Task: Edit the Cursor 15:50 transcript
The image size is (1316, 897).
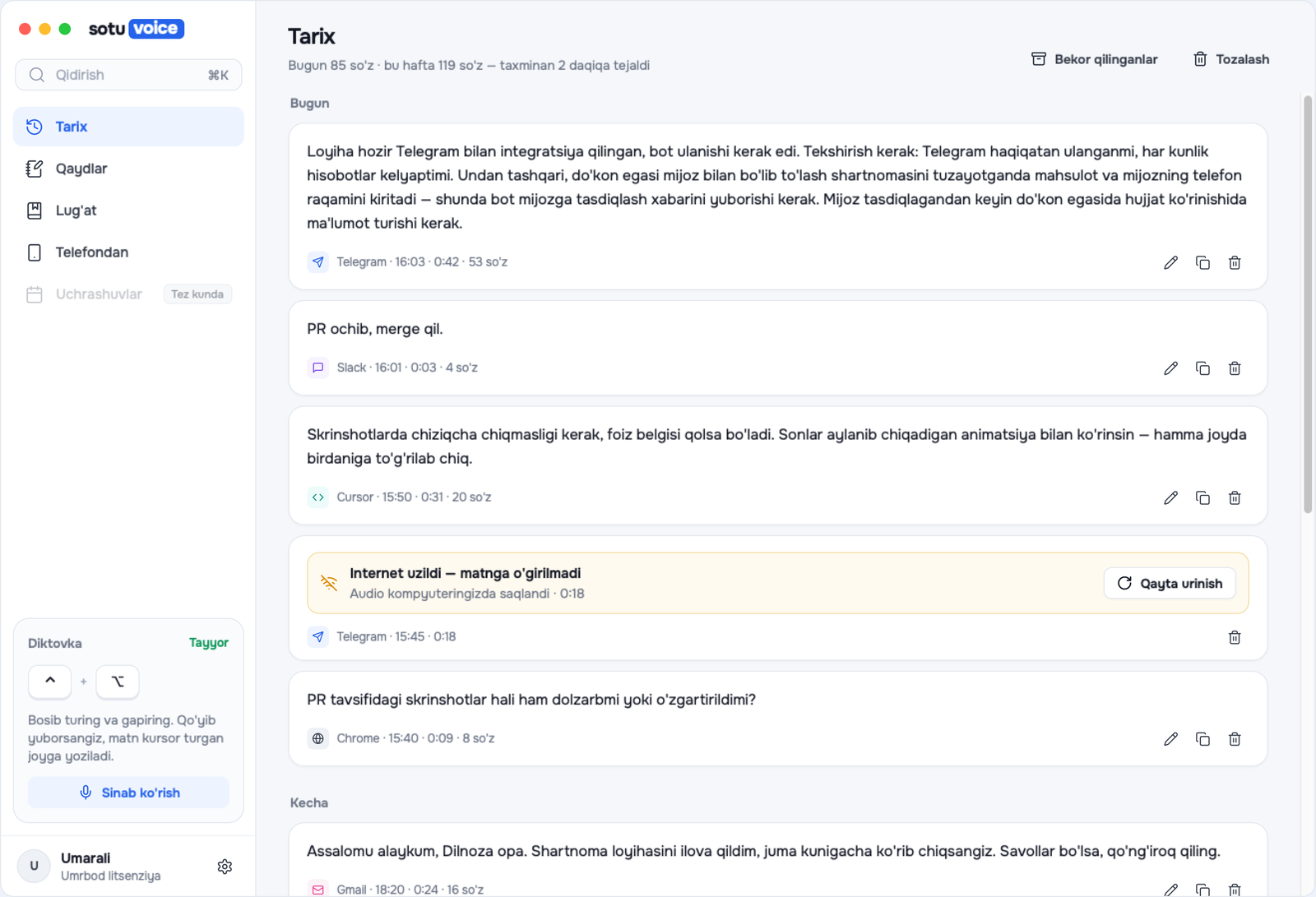Action: [x=1170, y=497]
